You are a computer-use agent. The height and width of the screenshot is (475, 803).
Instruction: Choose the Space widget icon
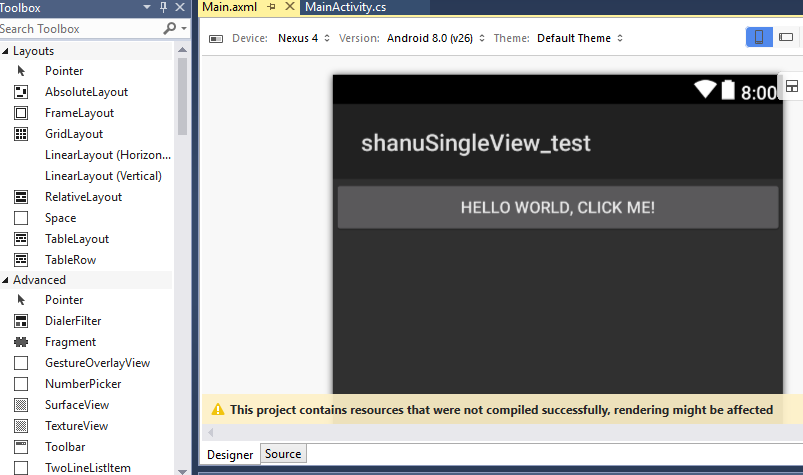(21, 218)
